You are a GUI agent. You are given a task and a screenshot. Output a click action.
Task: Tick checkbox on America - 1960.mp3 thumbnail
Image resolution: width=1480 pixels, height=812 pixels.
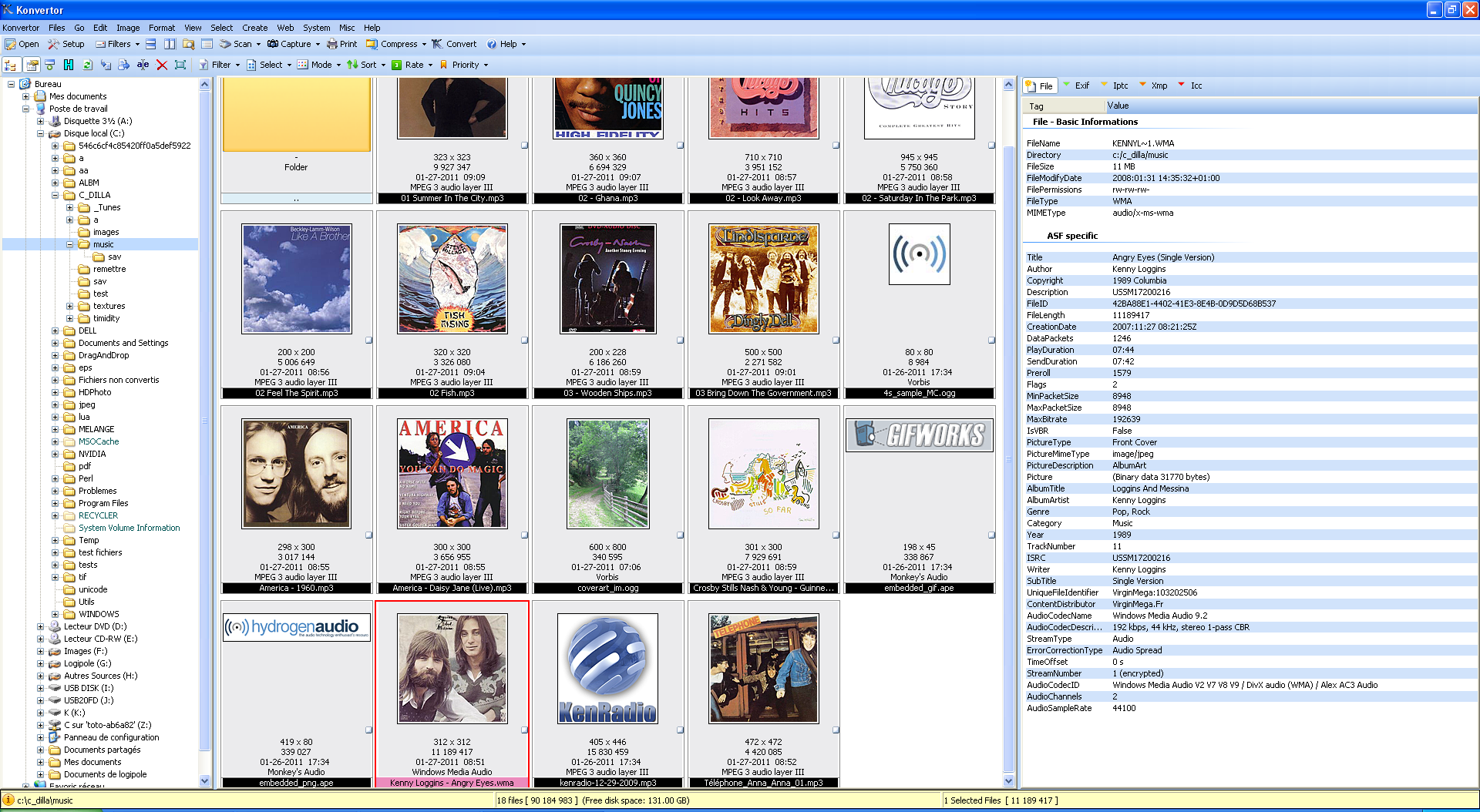click(x=369, y=535)
